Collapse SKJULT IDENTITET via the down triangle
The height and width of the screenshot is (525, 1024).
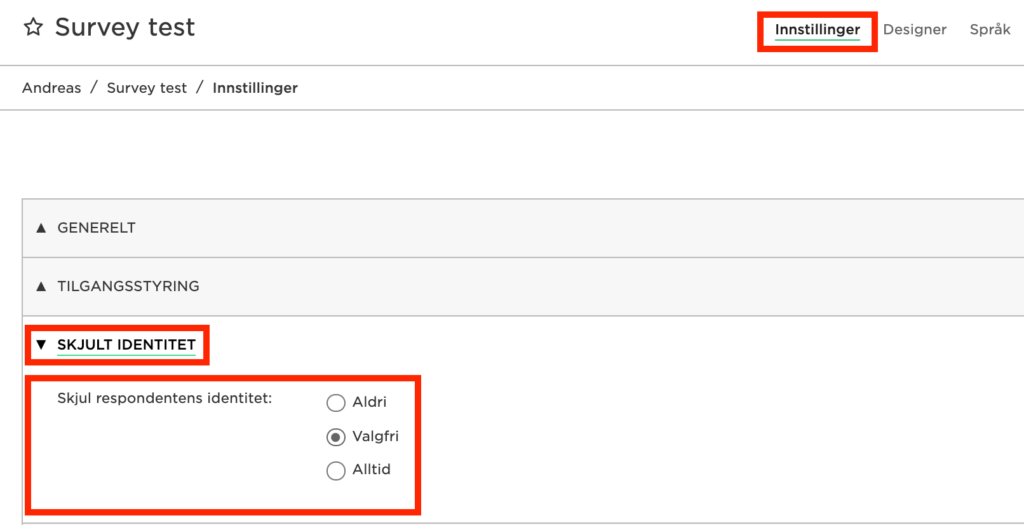42,344
